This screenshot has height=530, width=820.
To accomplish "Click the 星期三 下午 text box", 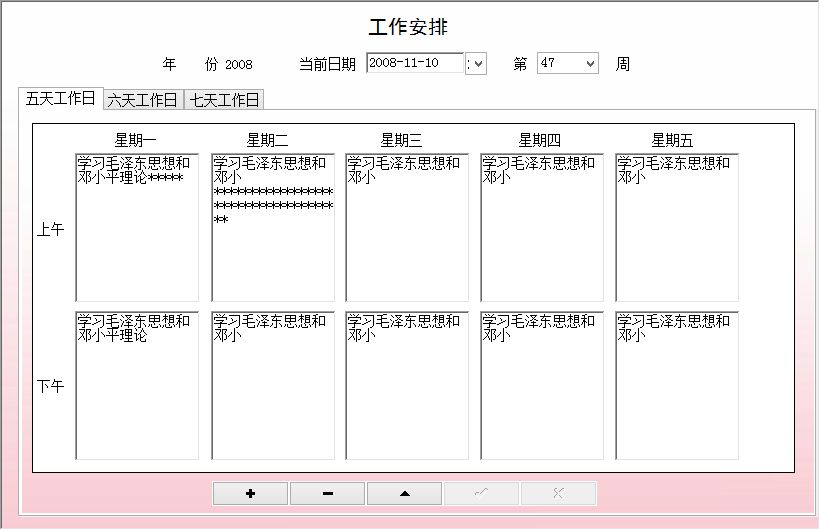I will click(x=407, y=386).
